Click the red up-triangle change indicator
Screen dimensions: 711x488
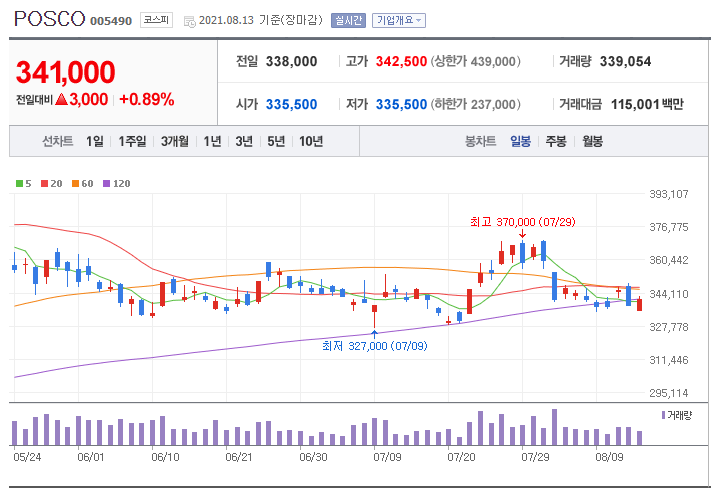(61, 99)
